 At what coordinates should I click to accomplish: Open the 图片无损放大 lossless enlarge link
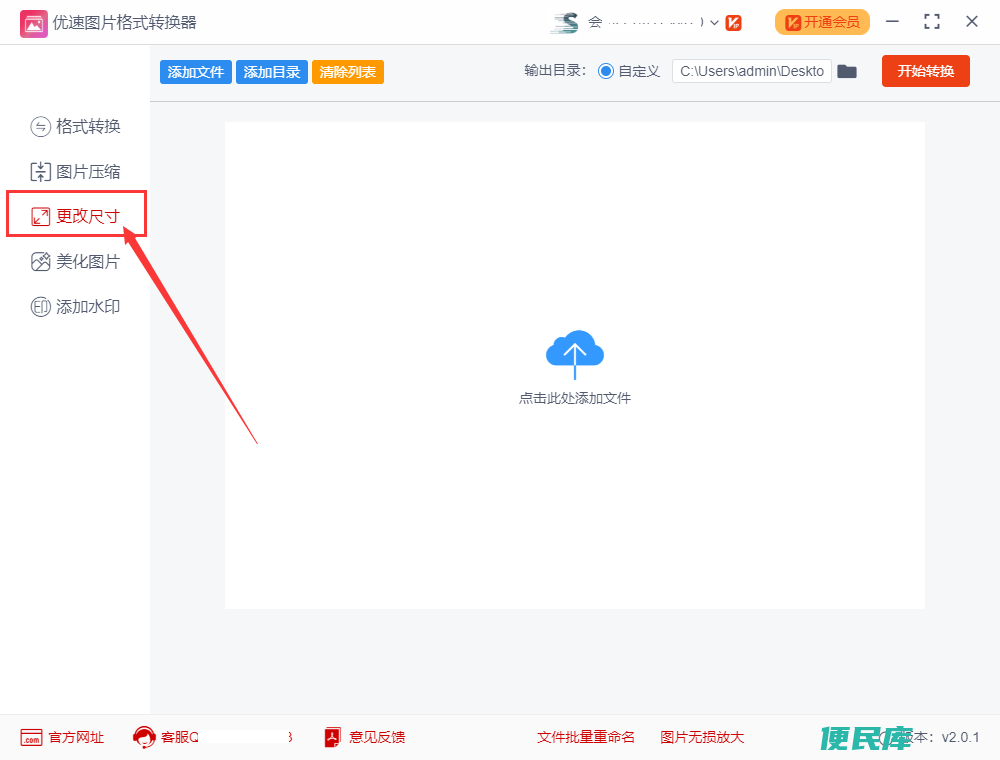pos(702,738)
